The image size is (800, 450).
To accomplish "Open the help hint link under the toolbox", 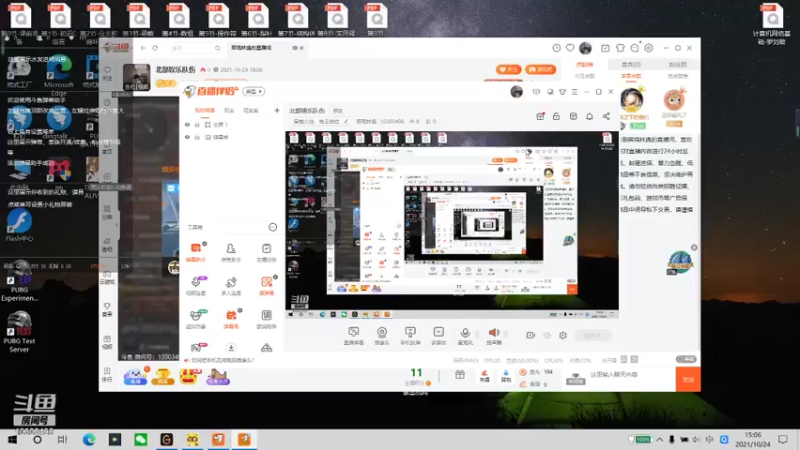I will coord(220,360).
